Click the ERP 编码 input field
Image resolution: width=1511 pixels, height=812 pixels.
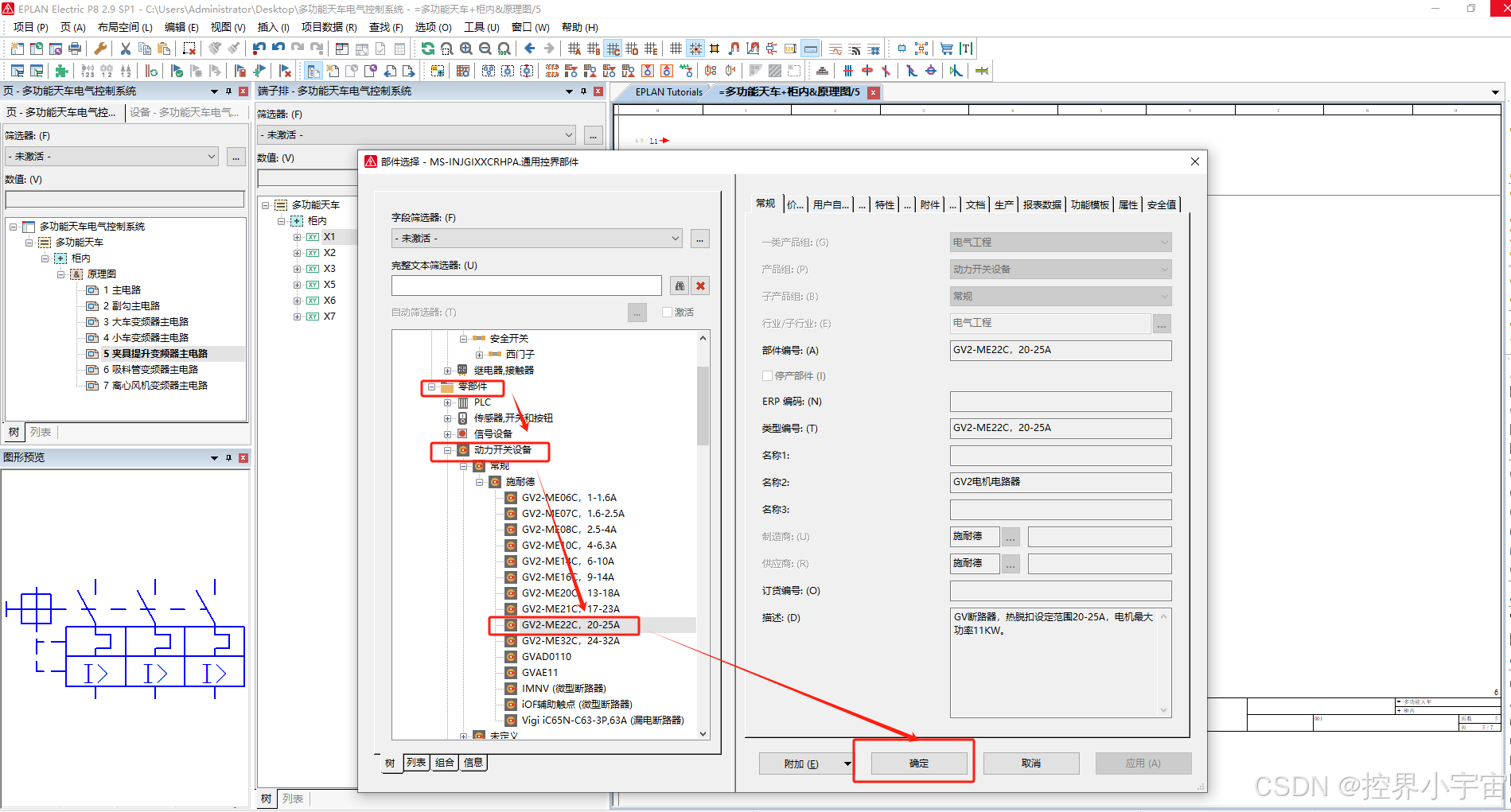tap(1061, 402)
